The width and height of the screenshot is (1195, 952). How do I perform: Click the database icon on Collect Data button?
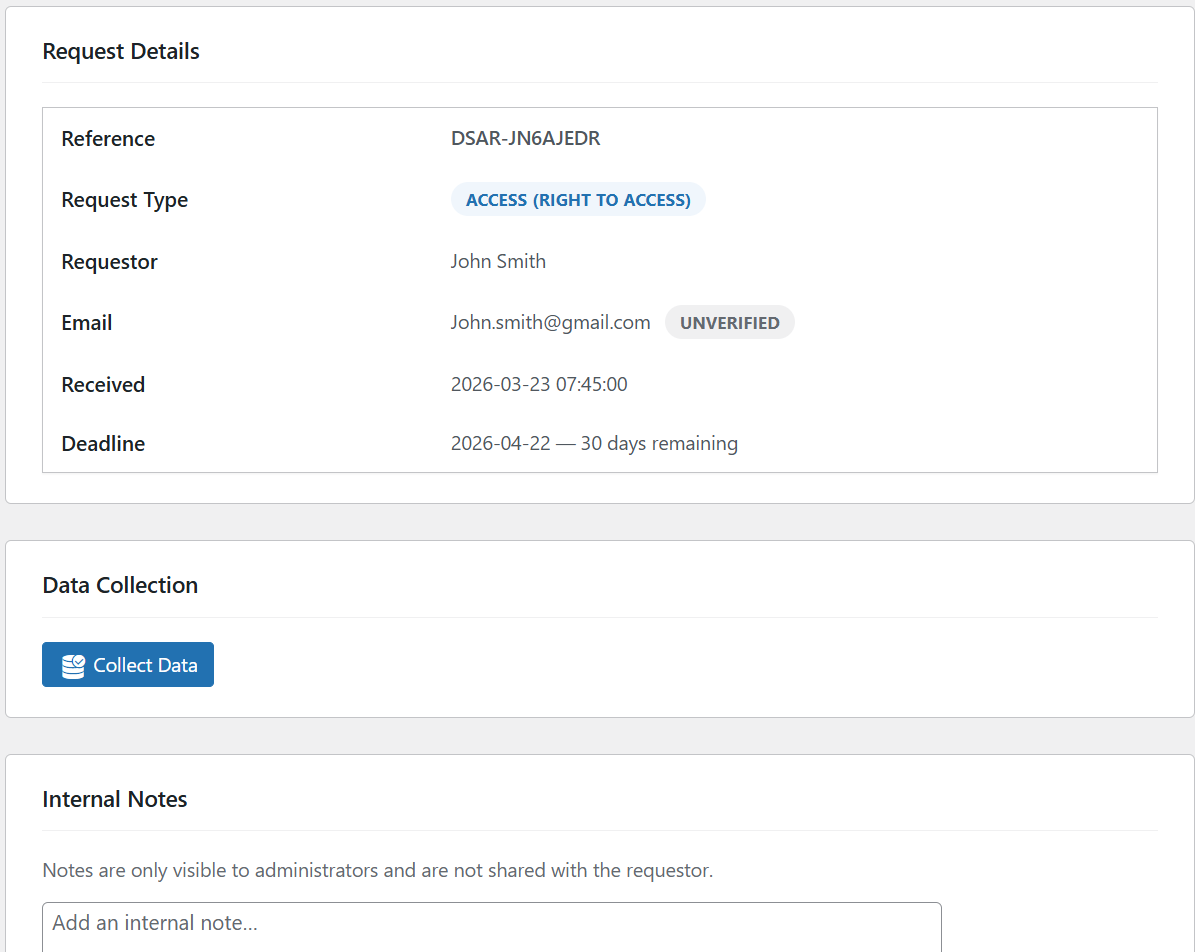coord(73,666)
